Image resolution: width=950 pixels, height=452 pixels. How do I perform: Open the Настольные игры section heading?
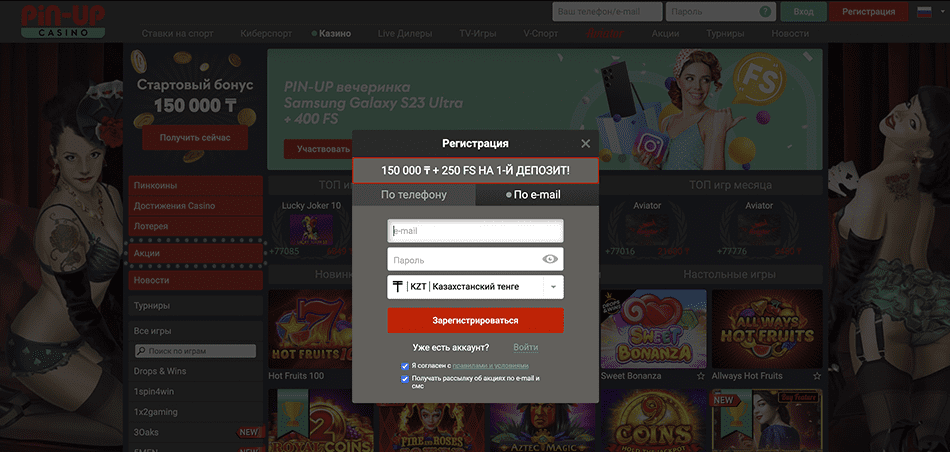tap(729, 274)
